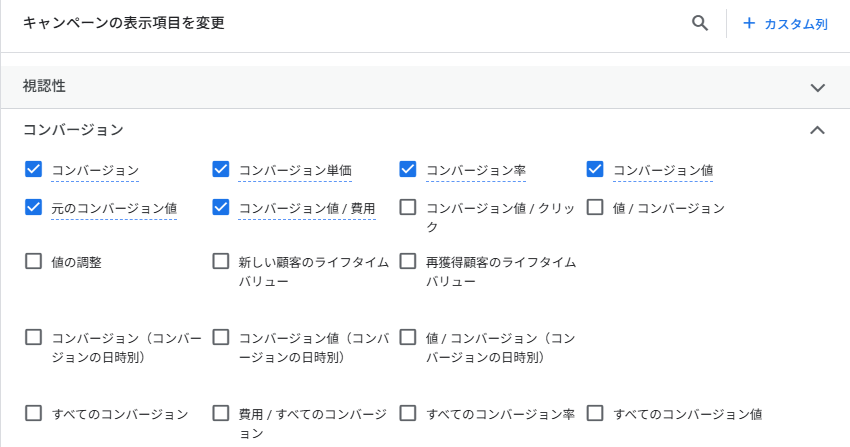Open the 視認性 section header
Screen dimensions: 850x447
45,87
